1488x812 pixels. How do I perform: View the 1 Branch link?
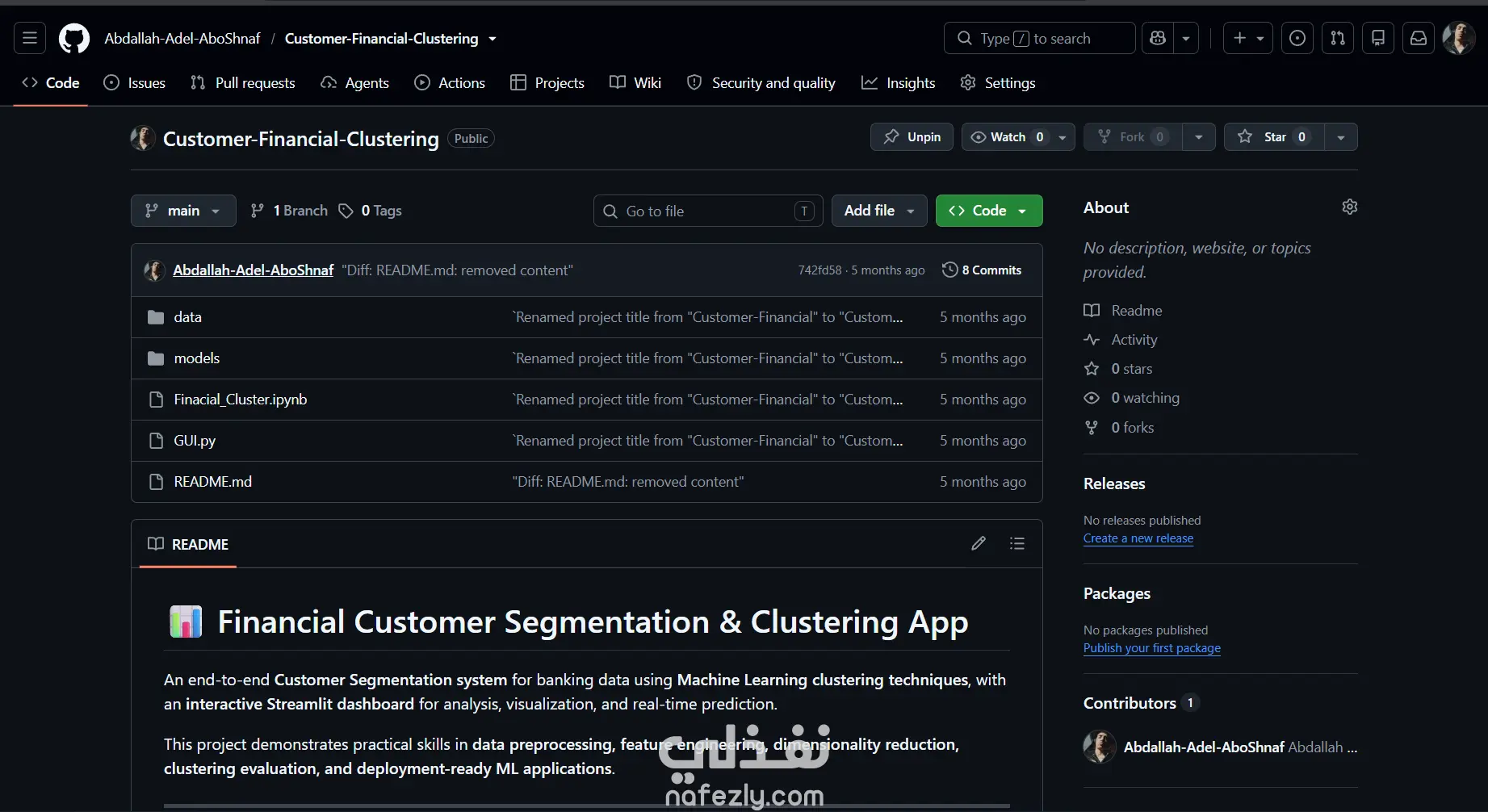(289, 211)
